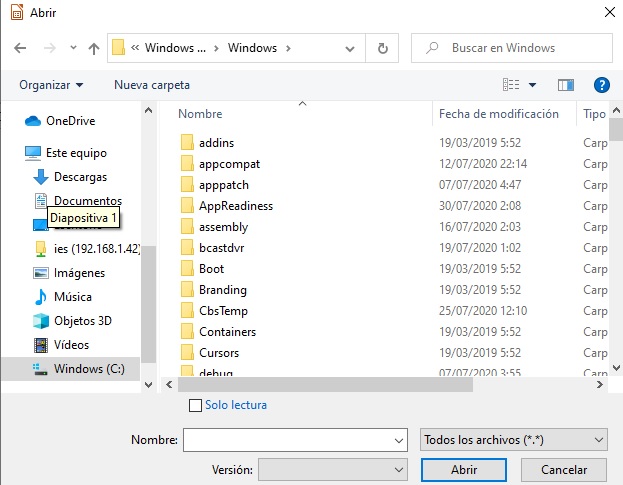Close the Abrir dialog
Screen dimensions: 623x485
[609, 12]
